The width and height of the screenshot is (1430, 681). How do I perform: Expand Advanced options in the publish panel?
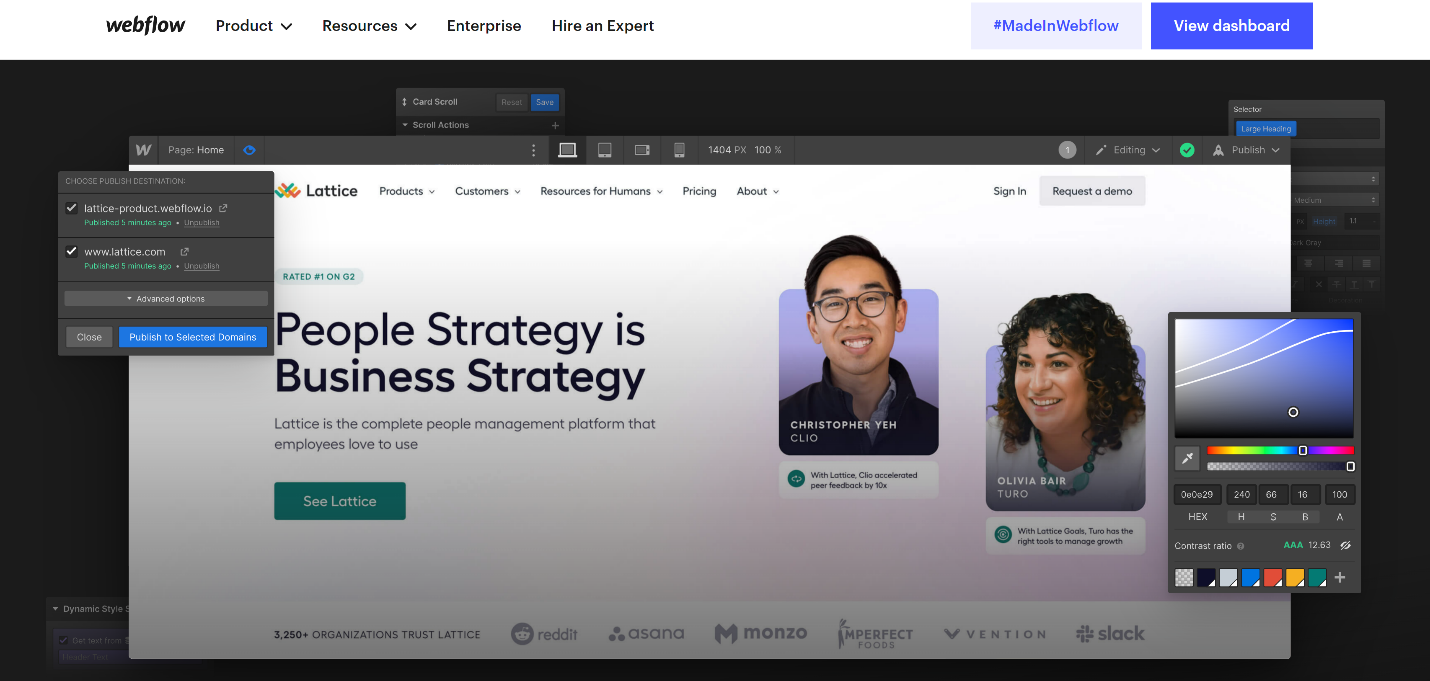(x=166, y=299)
